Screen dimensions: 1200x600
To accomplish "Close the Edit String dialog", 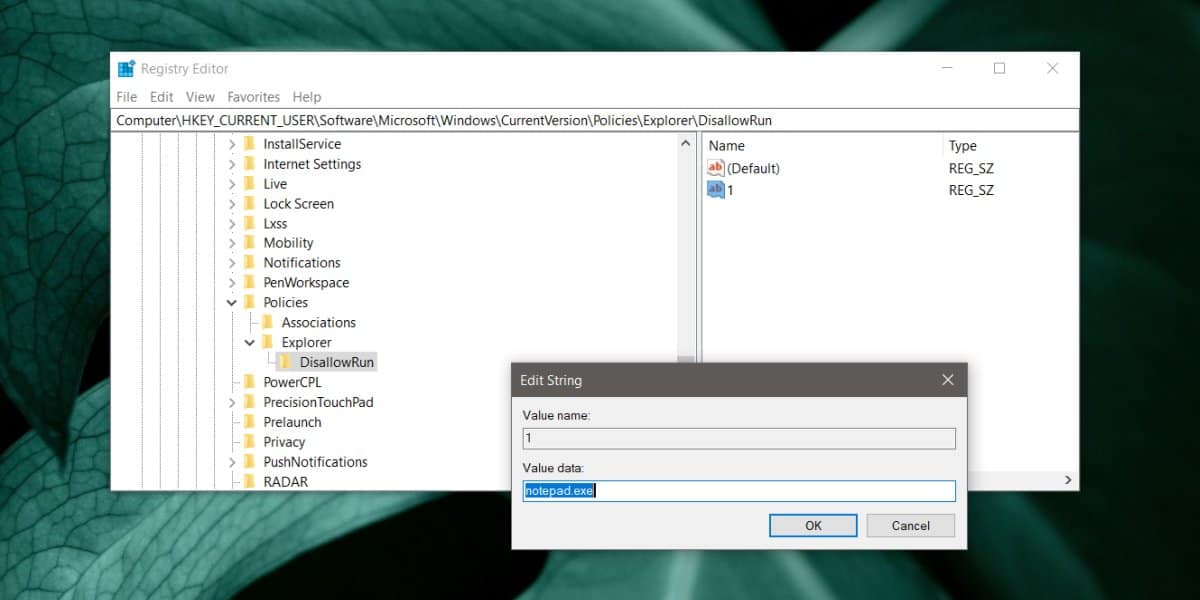I will pos(947,380).
